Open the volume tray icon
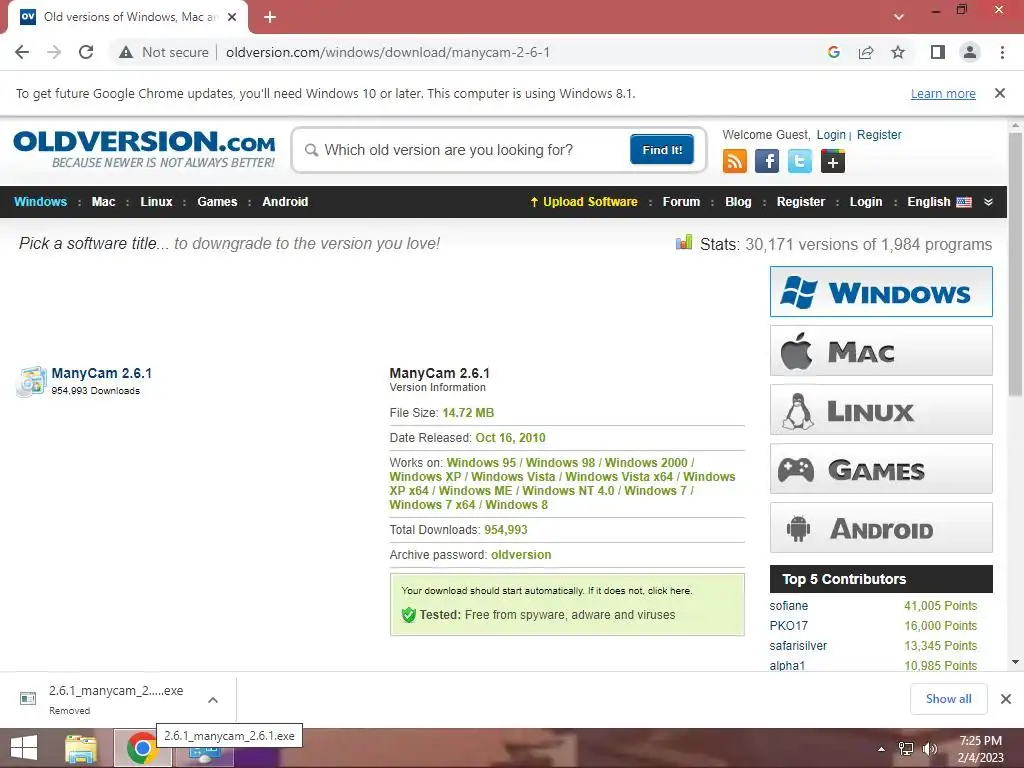This screenshot has height=768, width=1024. [x=929, y=749]
